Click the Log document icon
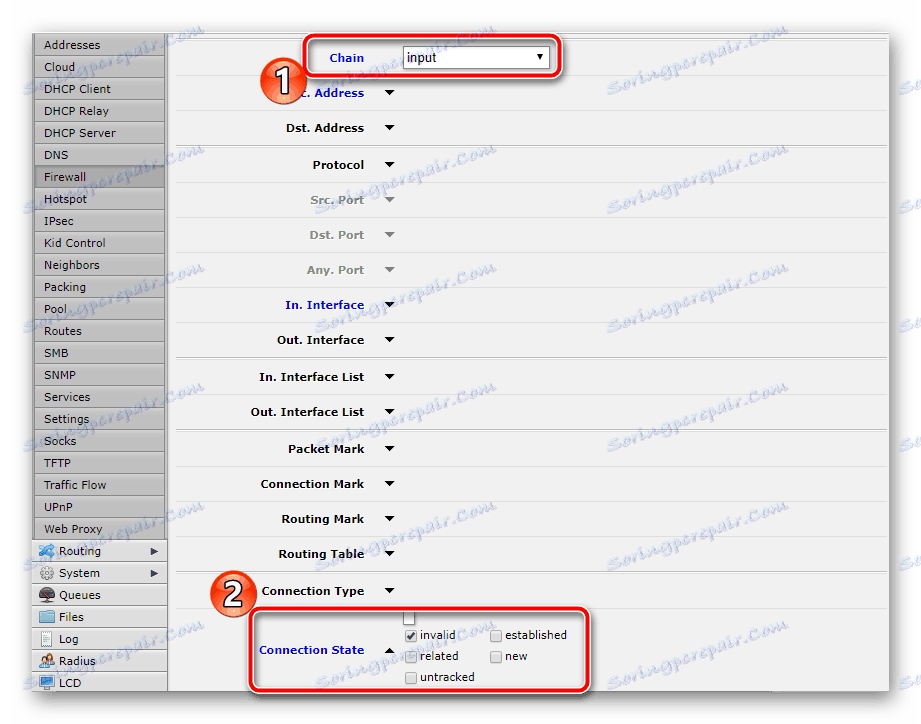The height and width of the screenshot is (724, 921). 46,639
